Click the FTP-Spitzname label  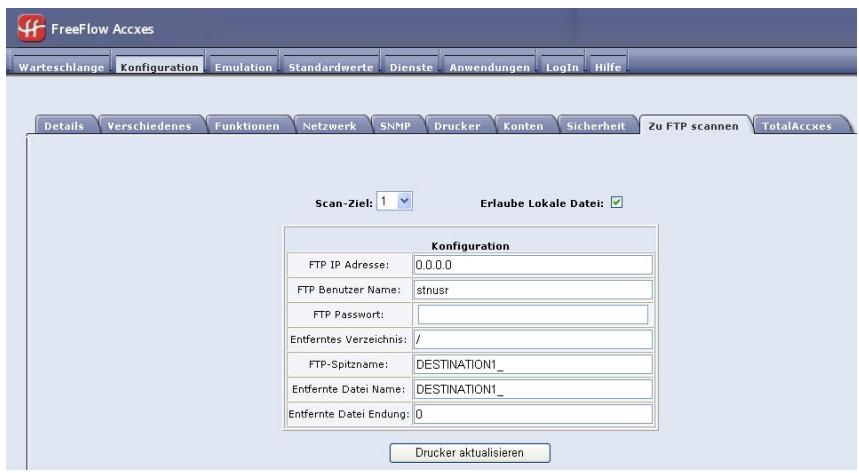[x=348, y=364]
